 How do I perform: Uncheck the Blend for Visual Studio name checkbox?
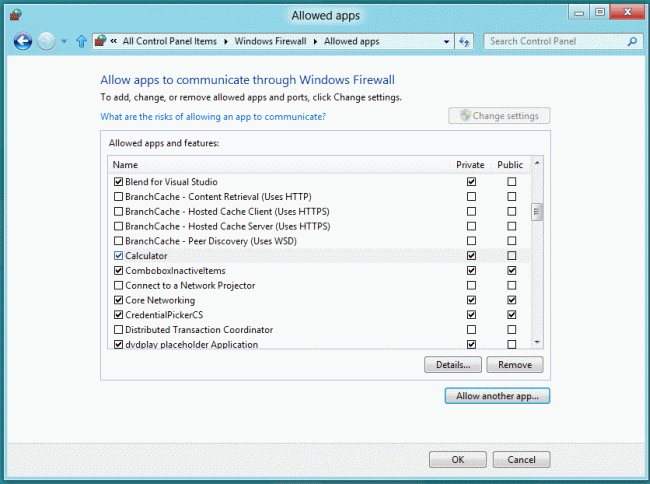click(119, 182)
